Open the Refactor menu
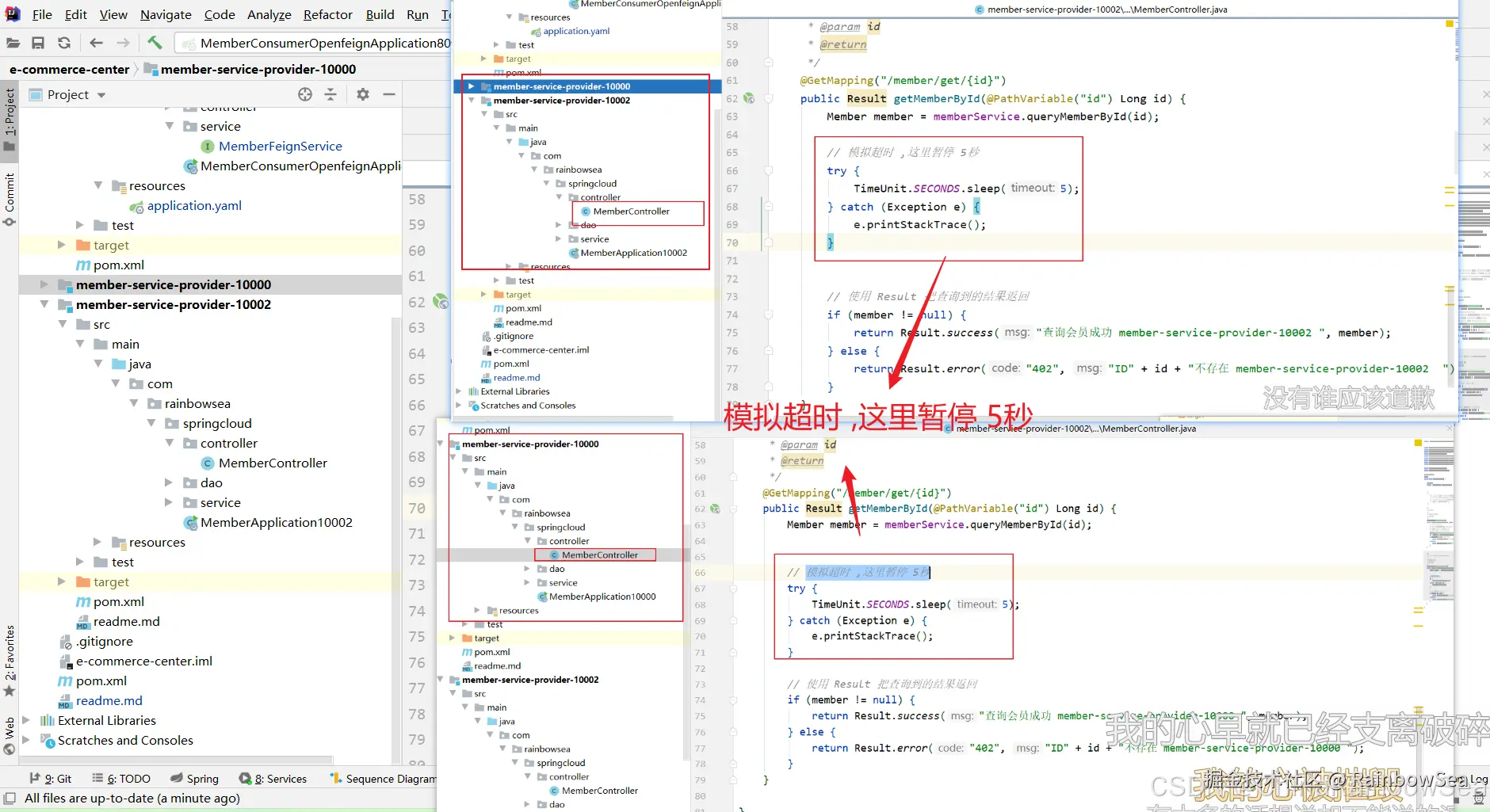The height and width of the screenshot is (812, 1490). [328, 14]
